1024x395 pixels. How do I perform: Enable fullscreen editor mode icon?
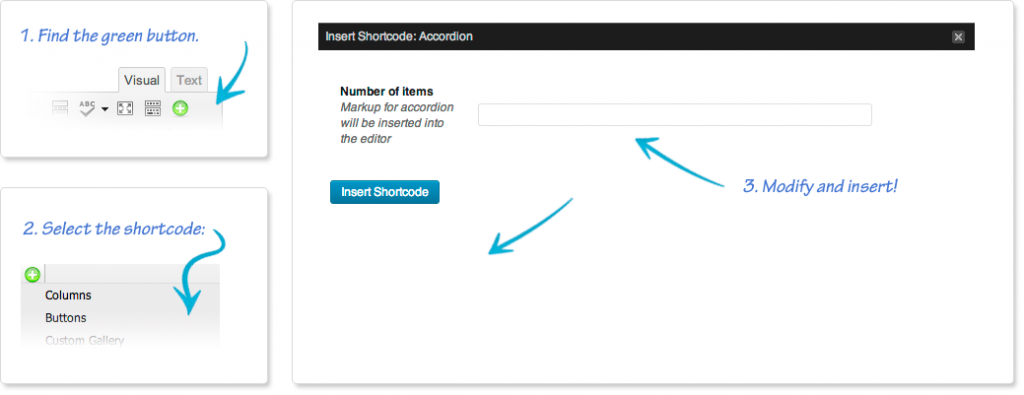[125, 108]
